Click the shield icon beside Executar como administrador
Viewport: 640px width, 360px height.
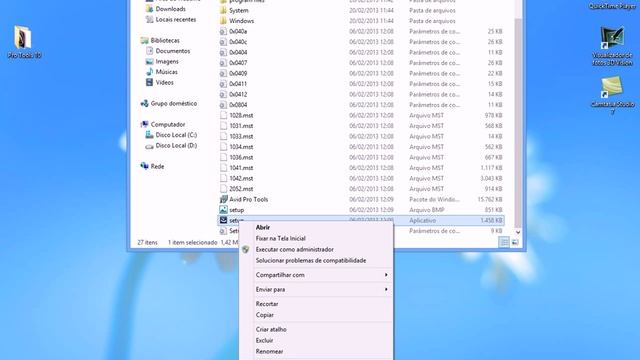click(x=245, y=249)
